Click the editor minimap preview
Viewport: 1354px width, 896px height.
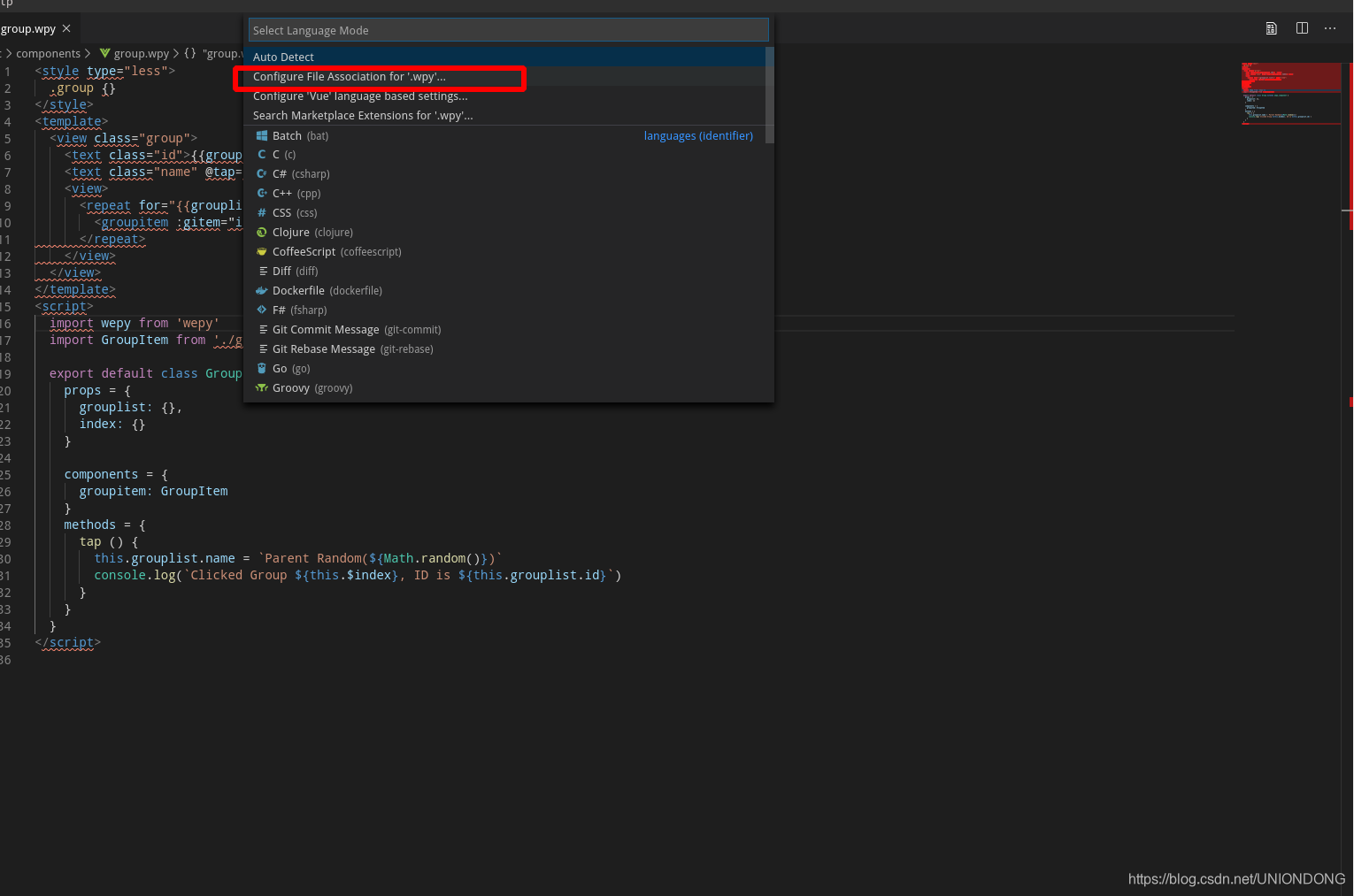tap(1291, 94)
